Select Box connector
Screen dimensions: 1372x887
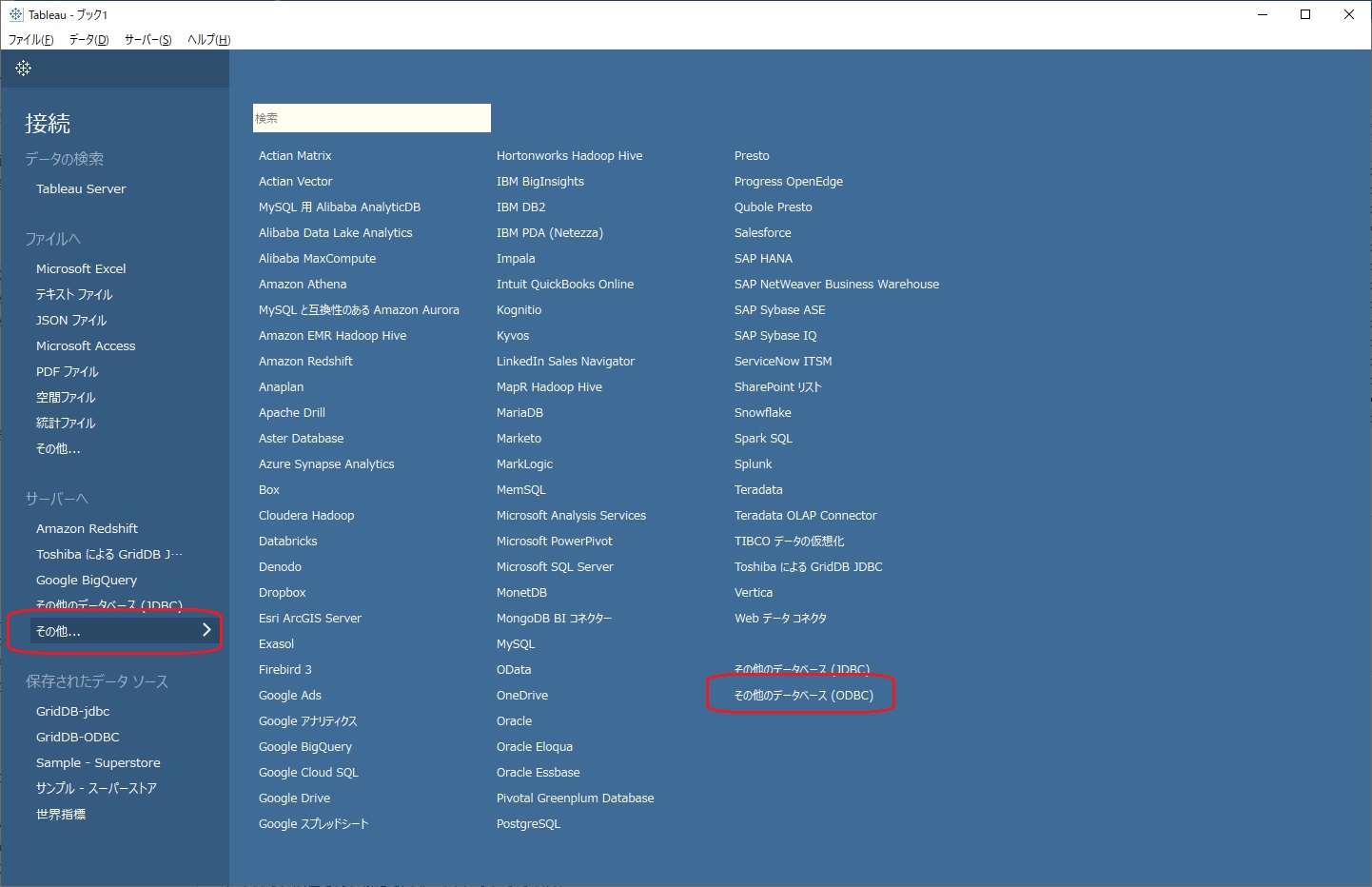pyautogui.click(x=269, y=490)
